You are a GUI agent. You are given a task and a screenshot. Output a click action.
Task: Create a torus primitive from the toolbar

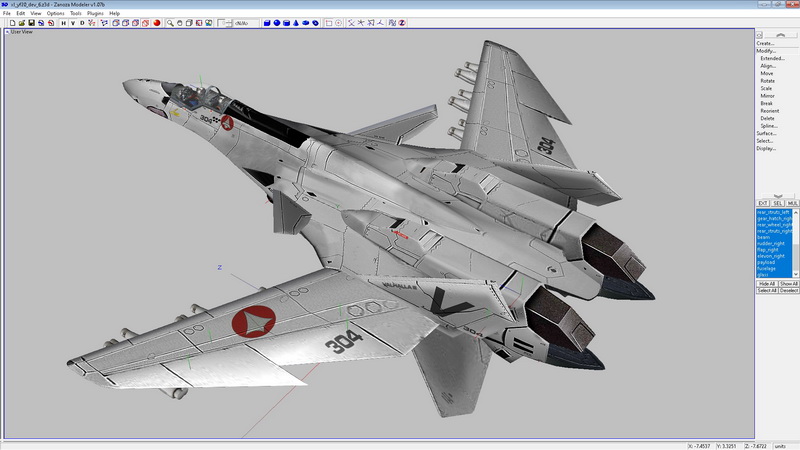pyautogui.click(x=315, y=23)
